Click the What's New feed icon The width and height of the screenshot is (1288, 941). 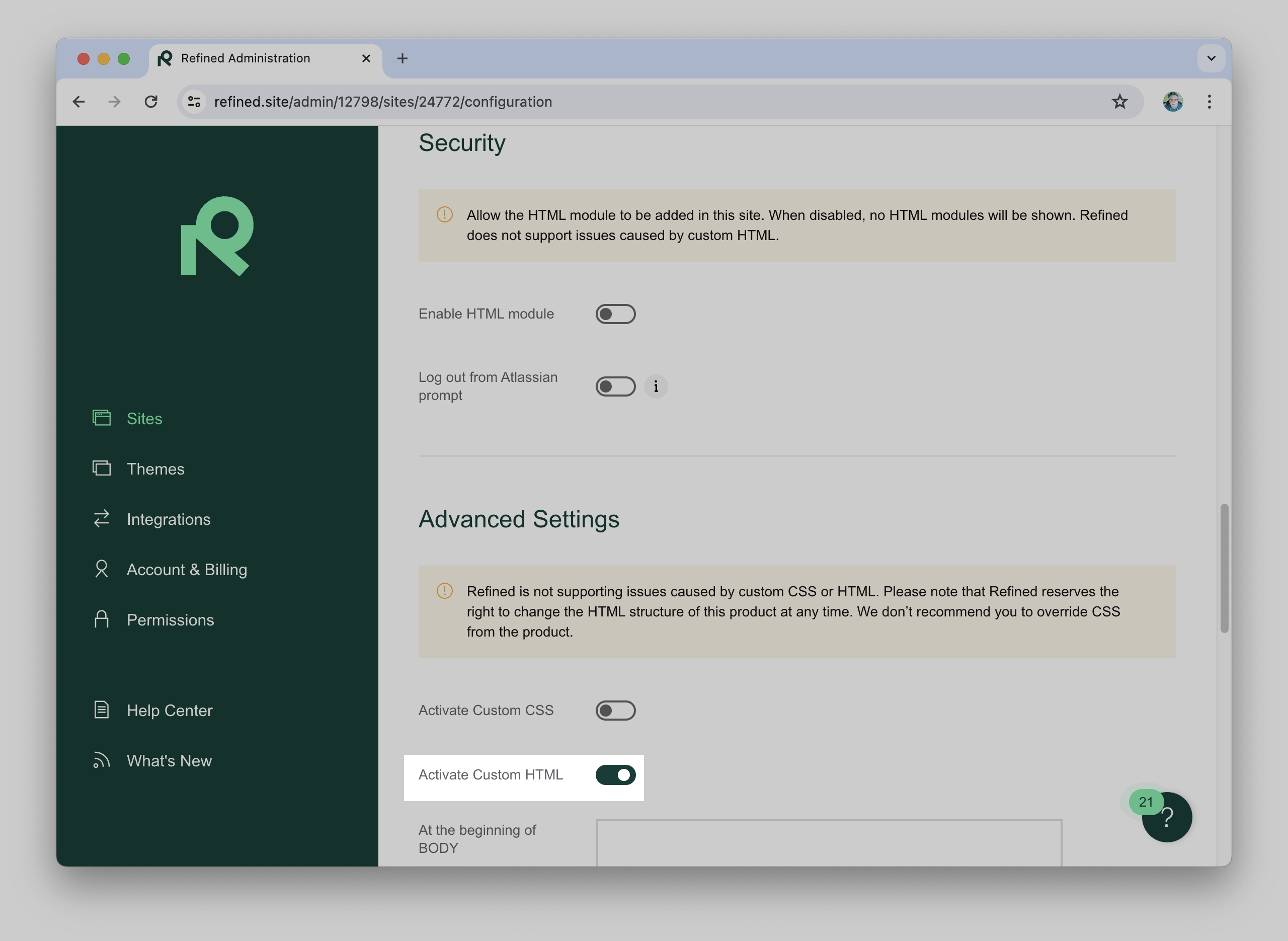(101, 760)
